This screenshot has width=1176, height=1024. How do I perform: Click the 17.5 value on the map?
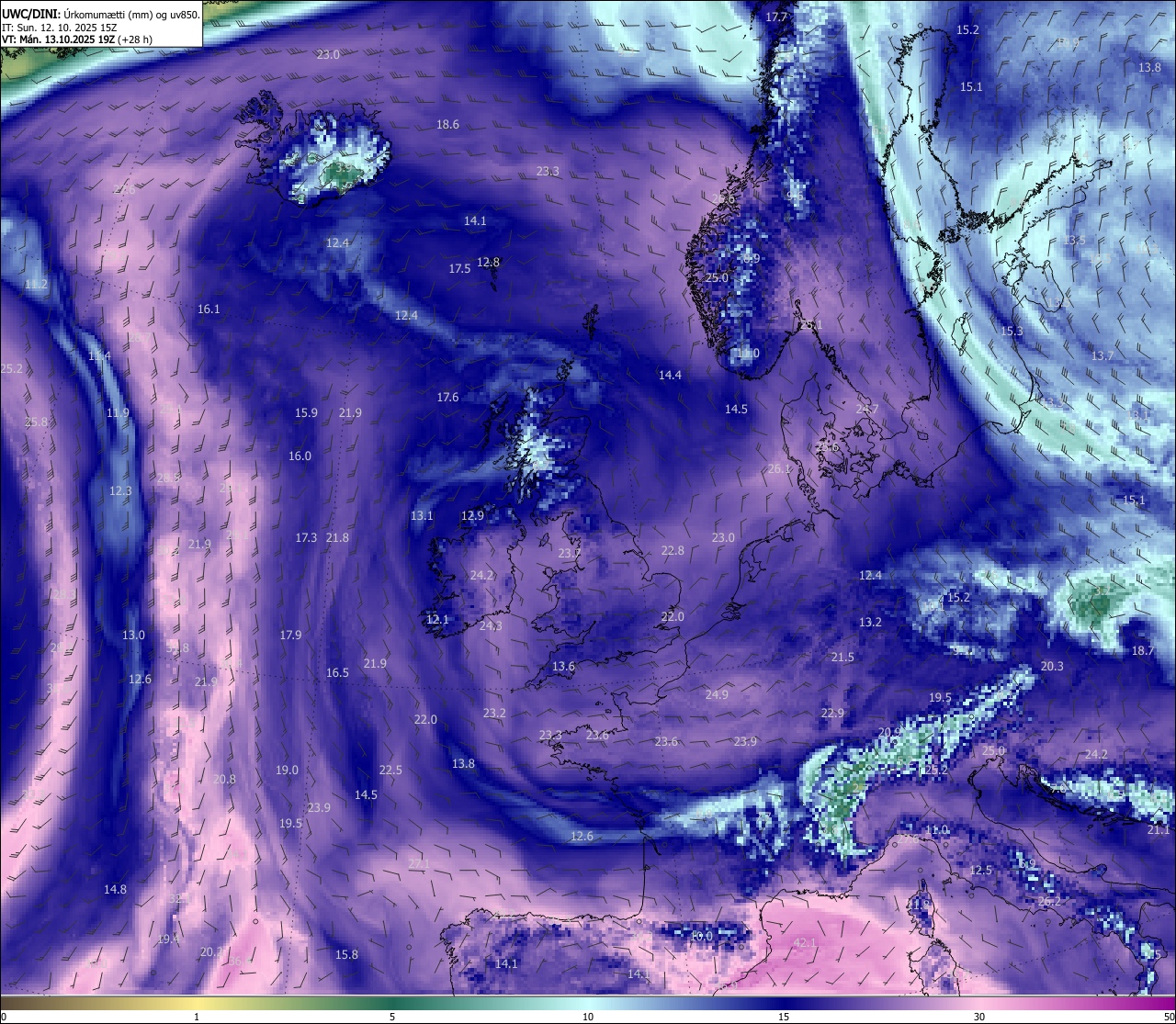pyautogui.click(x=459, y=269)
